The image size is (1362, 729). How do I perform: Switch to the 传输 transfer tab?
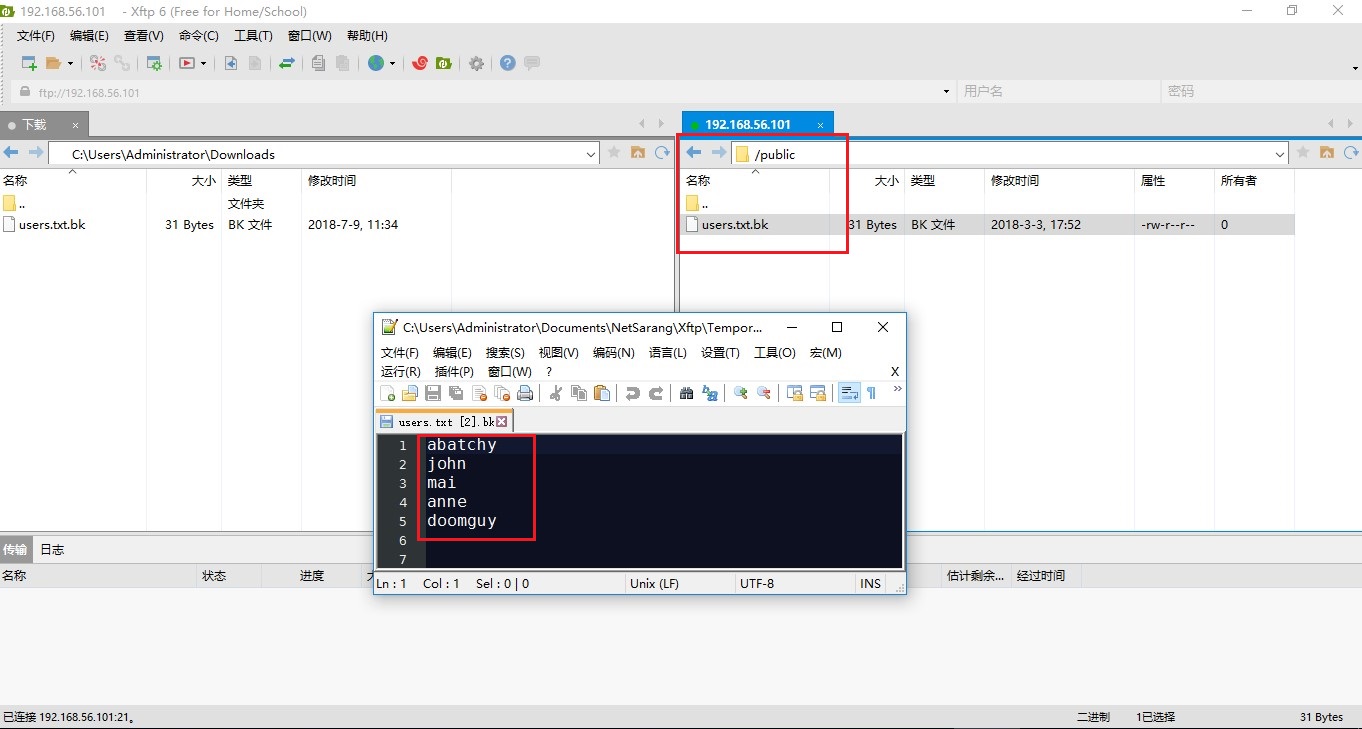point(15,550)
